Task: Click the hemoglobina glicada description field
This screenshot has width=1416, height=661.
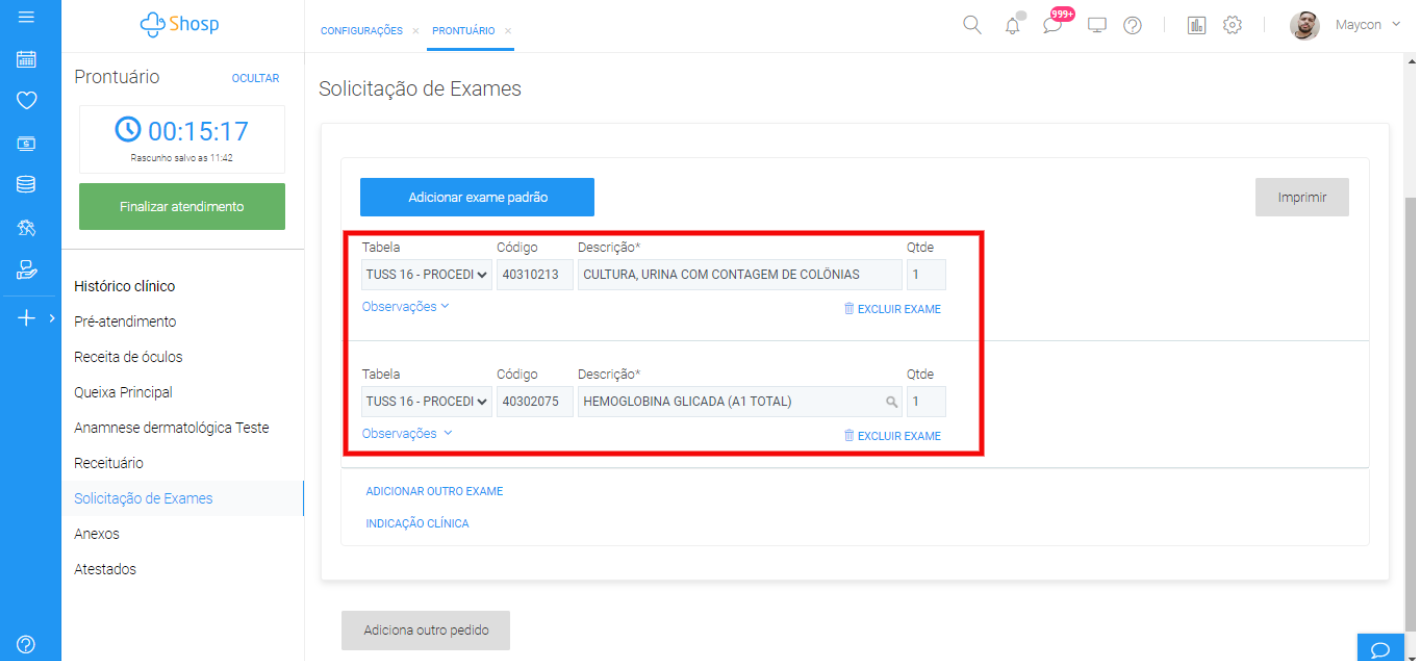Action: coord(730,402)
